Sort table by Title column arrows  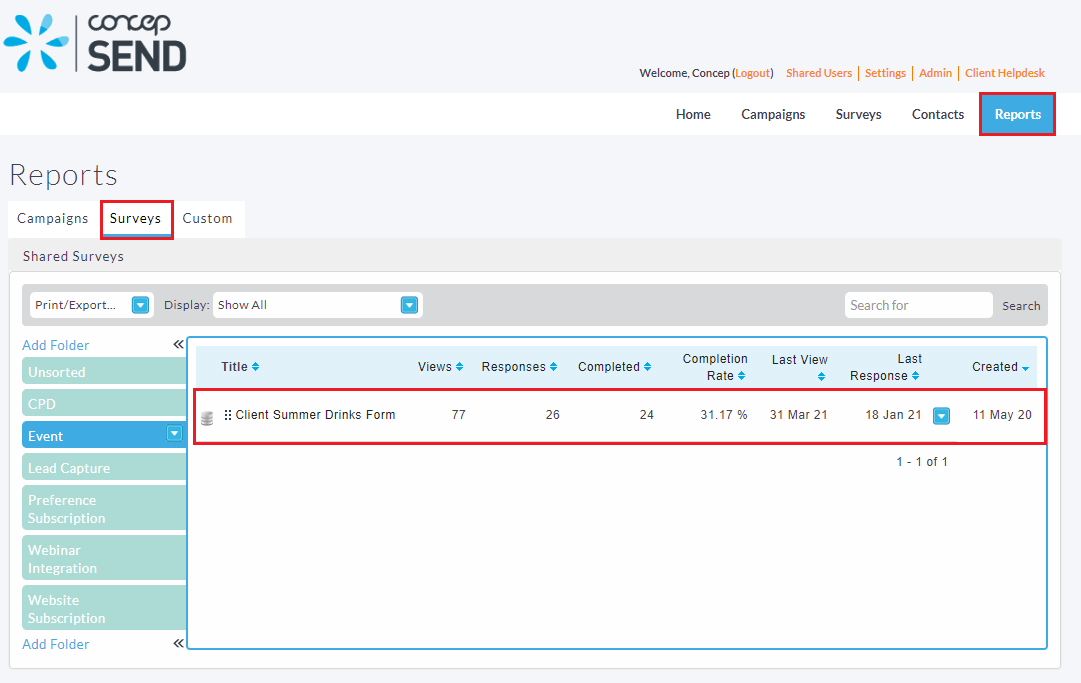(256, 367)
